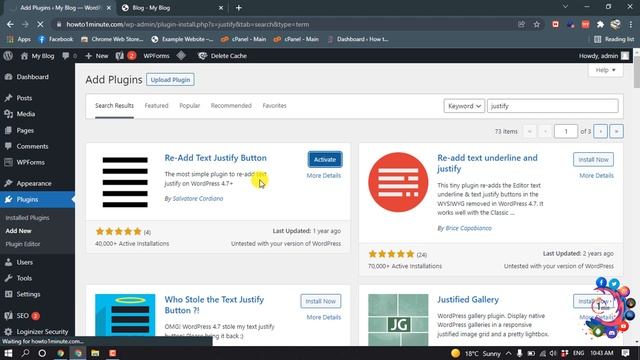
Task: Open the Keyword search type dropdown
Action: tap(464, 106)
